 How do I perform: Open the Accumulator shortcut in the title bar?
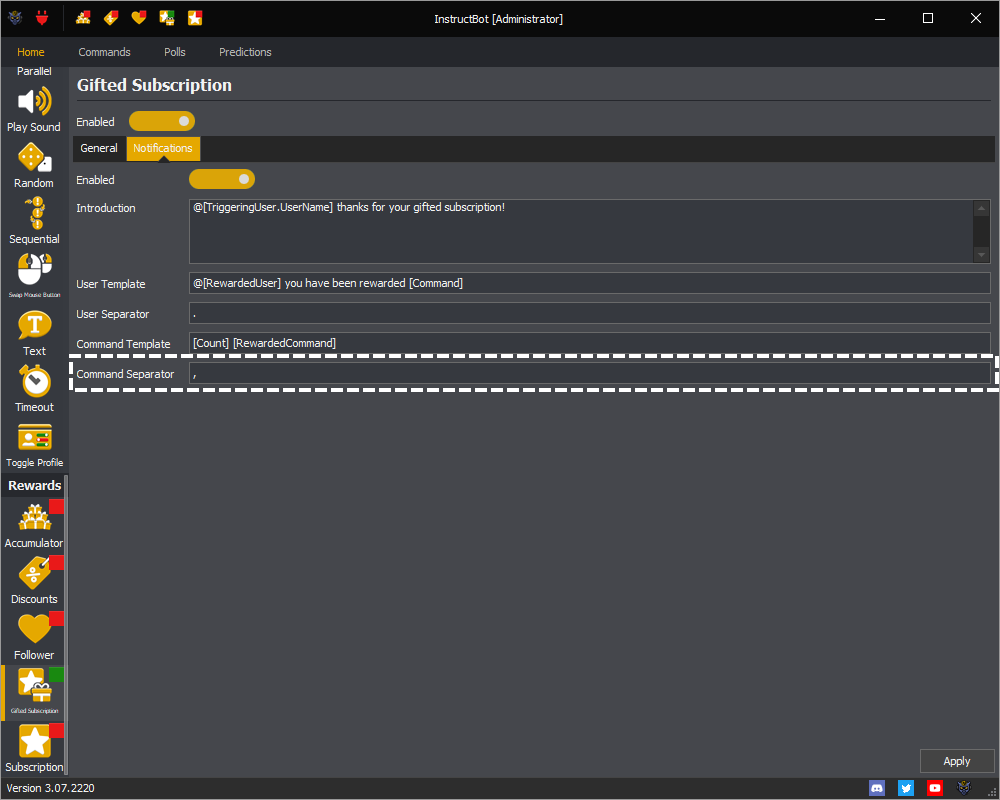pyautogui.click(x=83, y=18)
